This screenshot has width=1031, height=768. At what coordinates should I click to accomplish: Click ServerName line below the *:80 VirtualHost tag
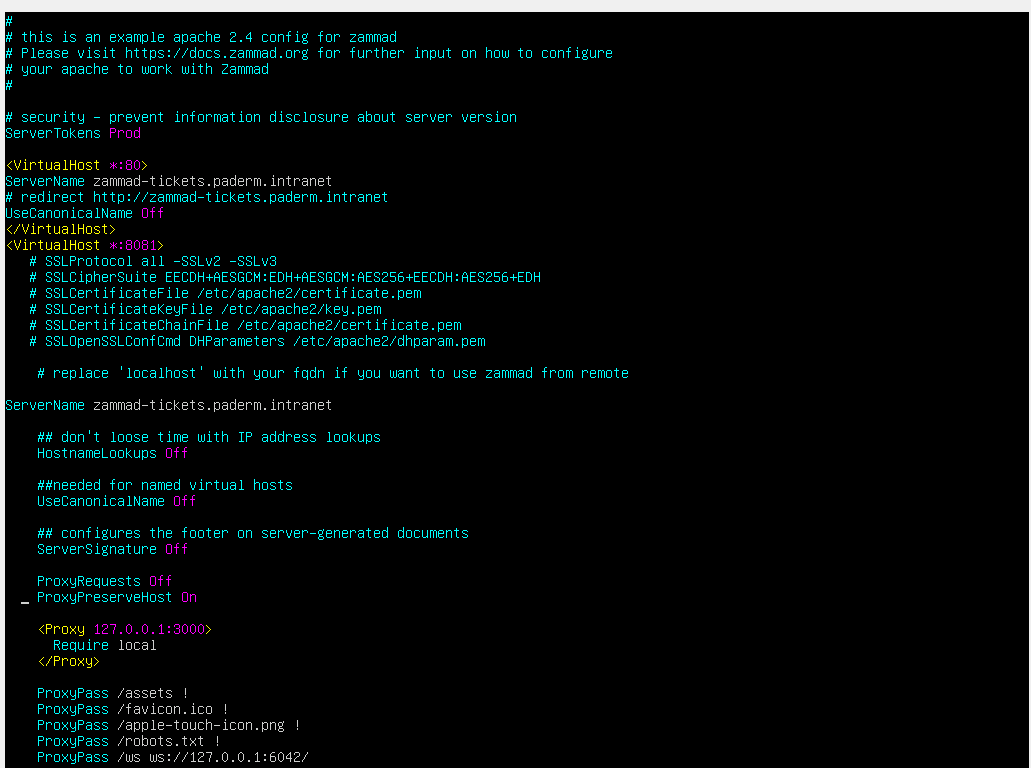168,181
